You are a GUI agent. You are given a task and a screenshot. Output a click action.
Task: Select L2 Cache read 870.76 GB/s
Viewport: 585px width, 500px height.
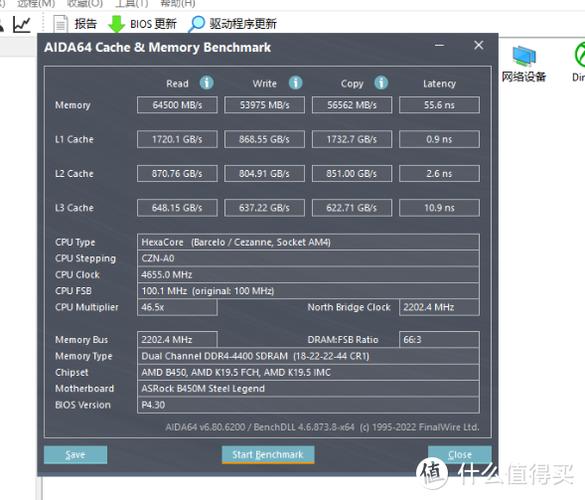coord(177,174)
